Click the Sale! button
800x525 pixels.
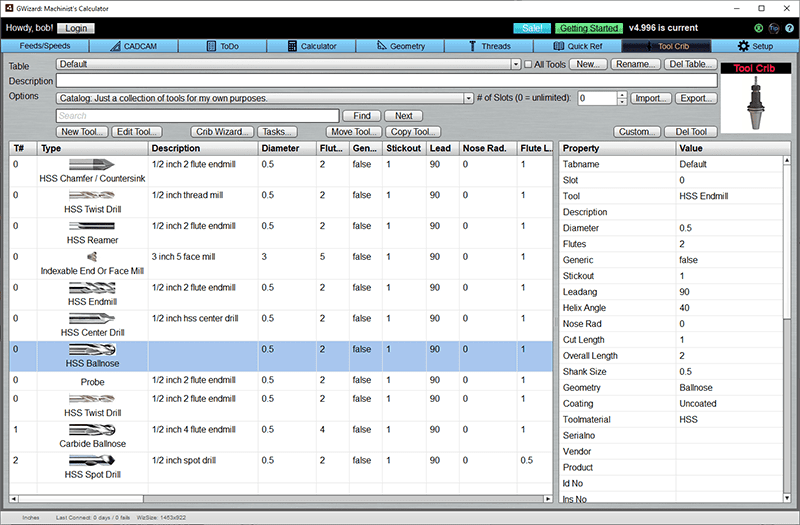coord(532,29)
